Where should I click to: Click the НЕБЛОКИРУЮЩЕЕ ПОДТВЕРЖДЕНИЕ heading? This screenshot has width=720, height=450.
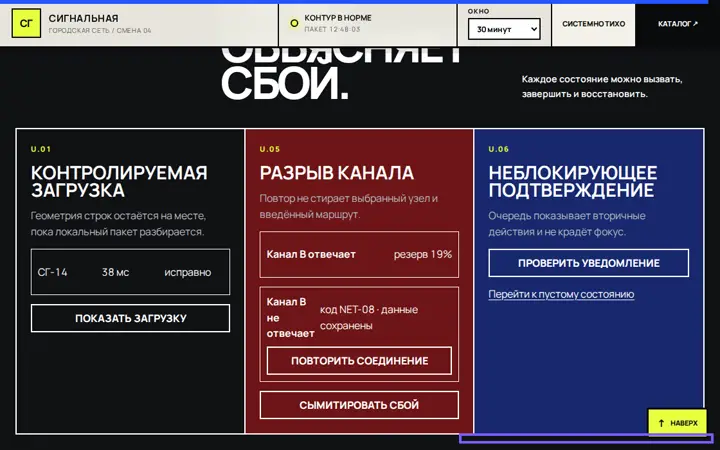573,181
